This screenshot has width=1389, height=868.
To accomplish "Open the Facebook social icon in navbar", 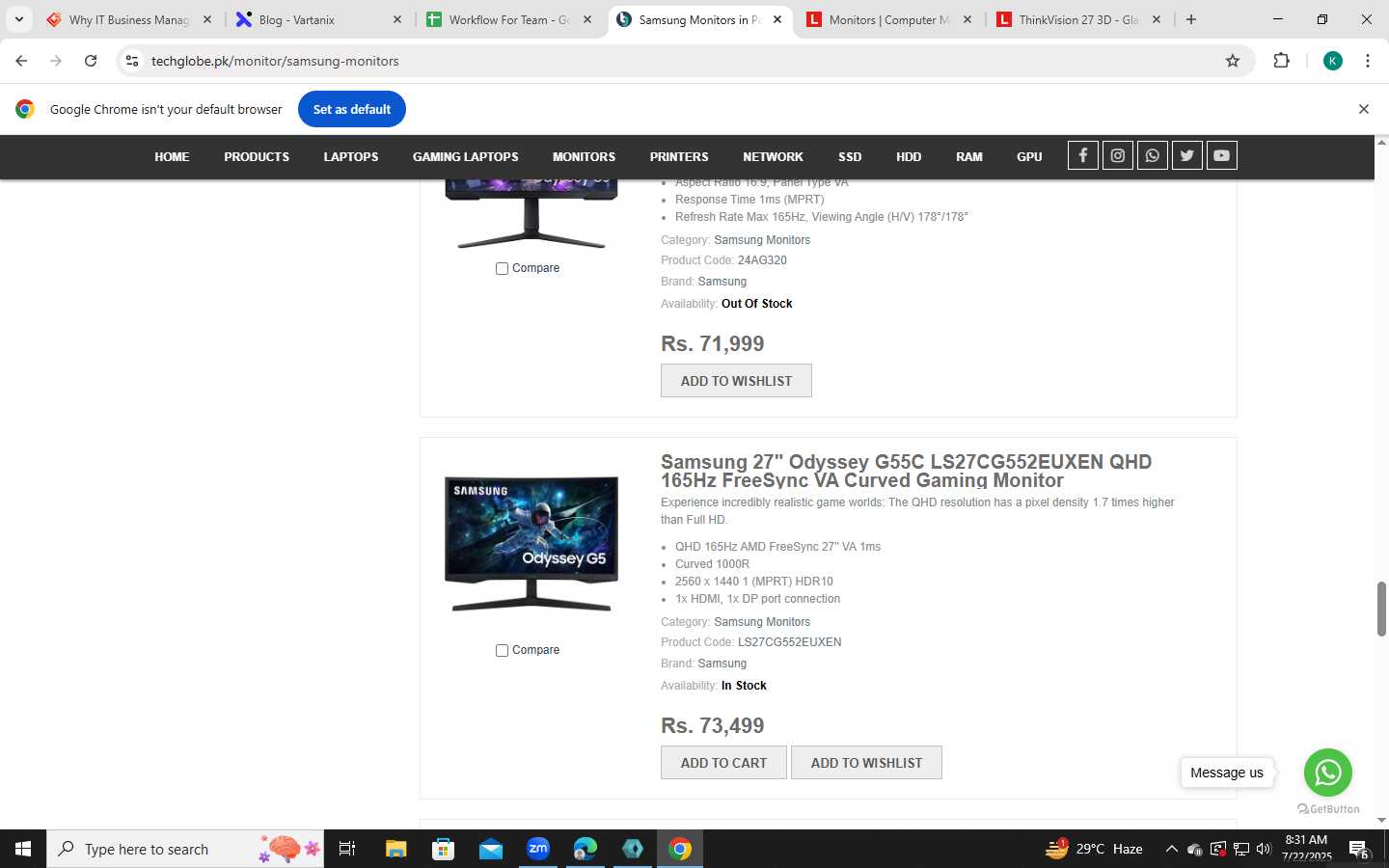I will (x=1083, y=155).
